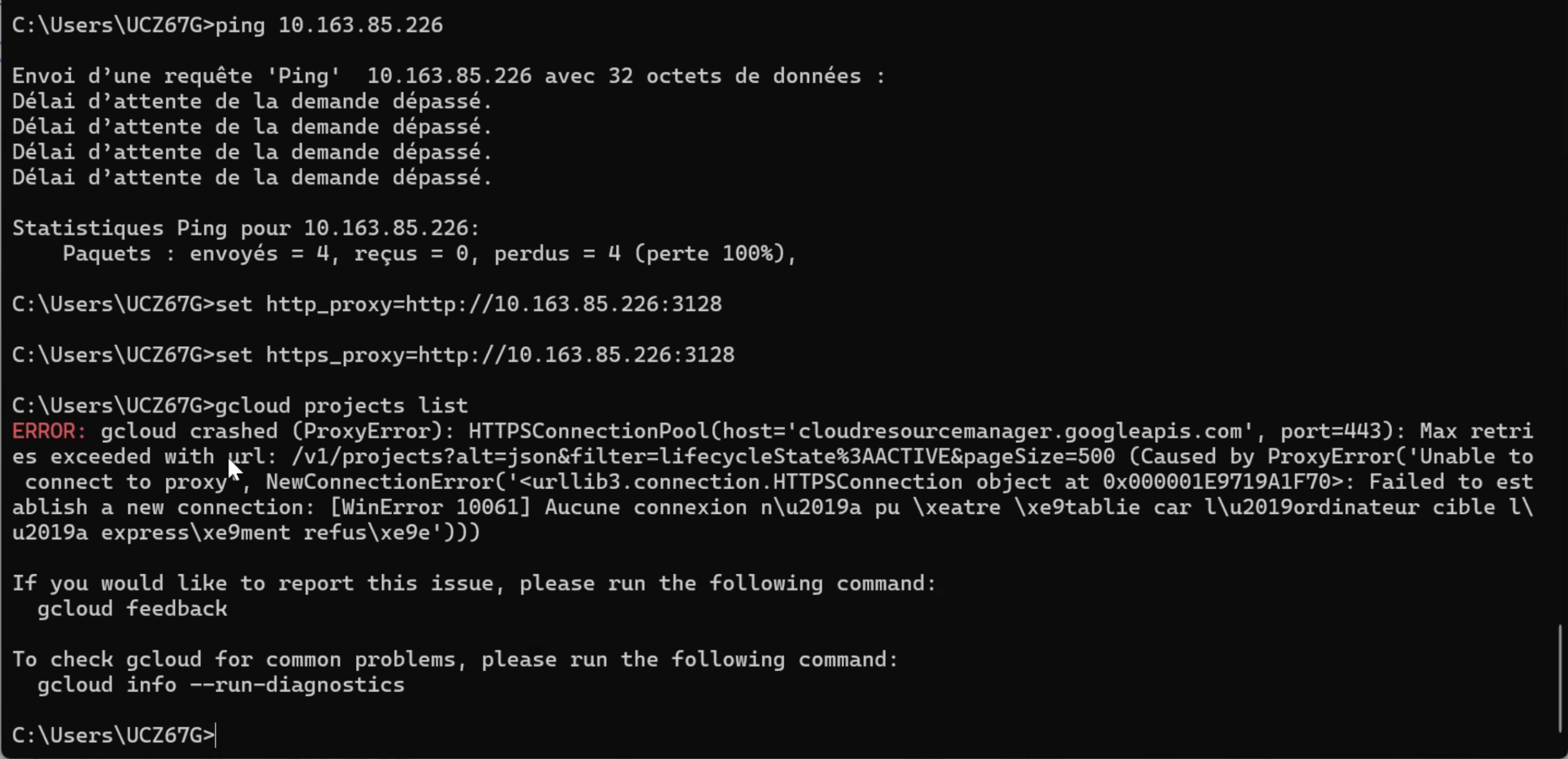Click the 'cloudresourcemanager.googleapis.com' host text
Image resolution: width=1568 pixels, height=759 pixels.
1020,431
